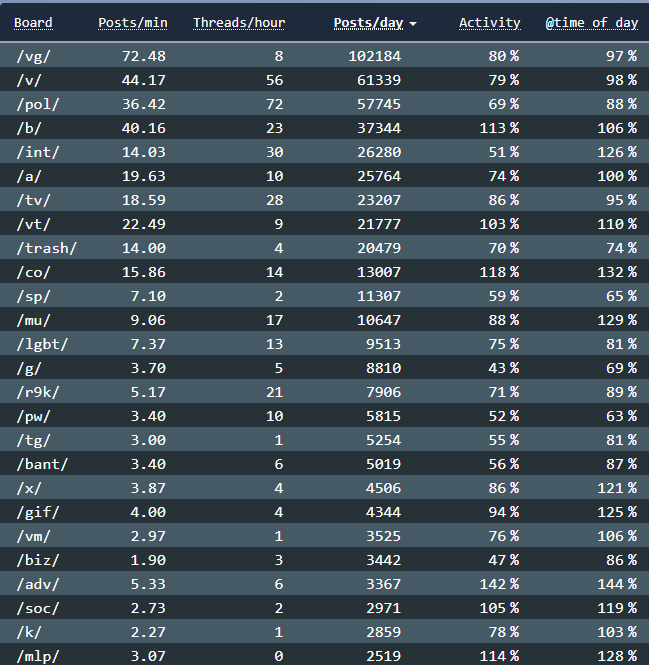Select the /co/ board name

coord(33,272)
